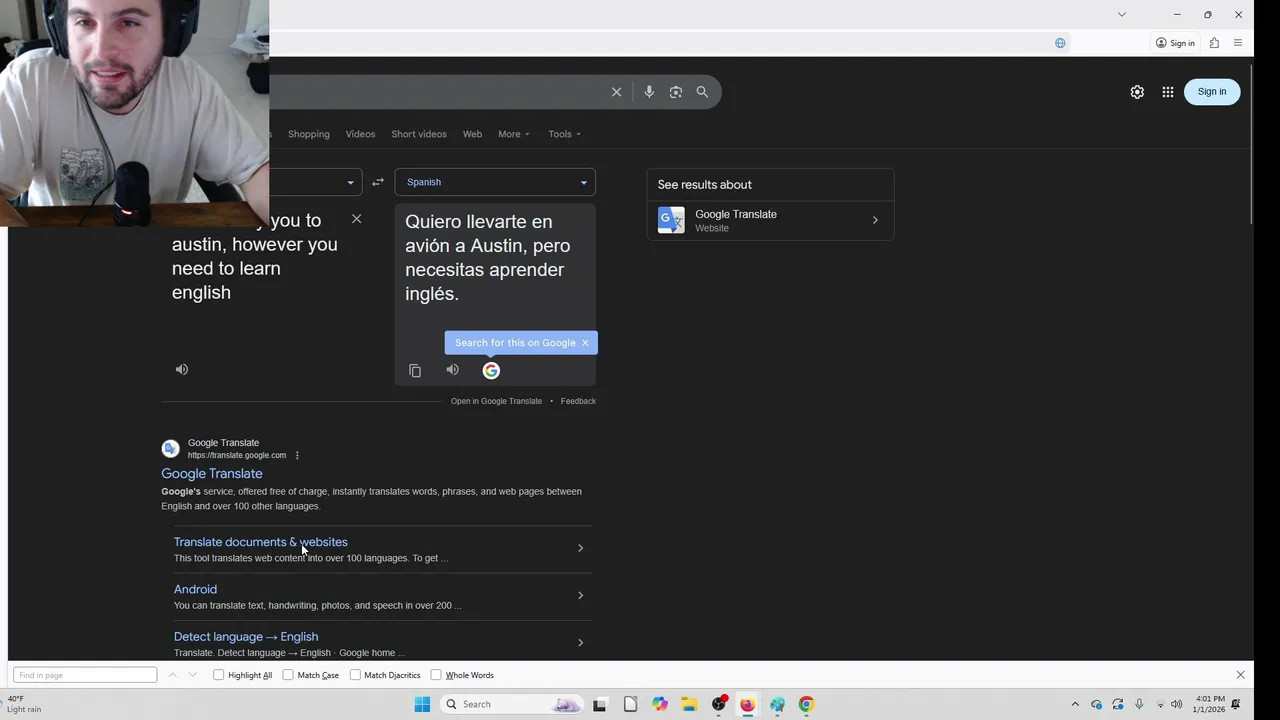This screenshot has height=720, width=1280.
Task: Copy the Spanish translation
Action: tap(415, 371)
